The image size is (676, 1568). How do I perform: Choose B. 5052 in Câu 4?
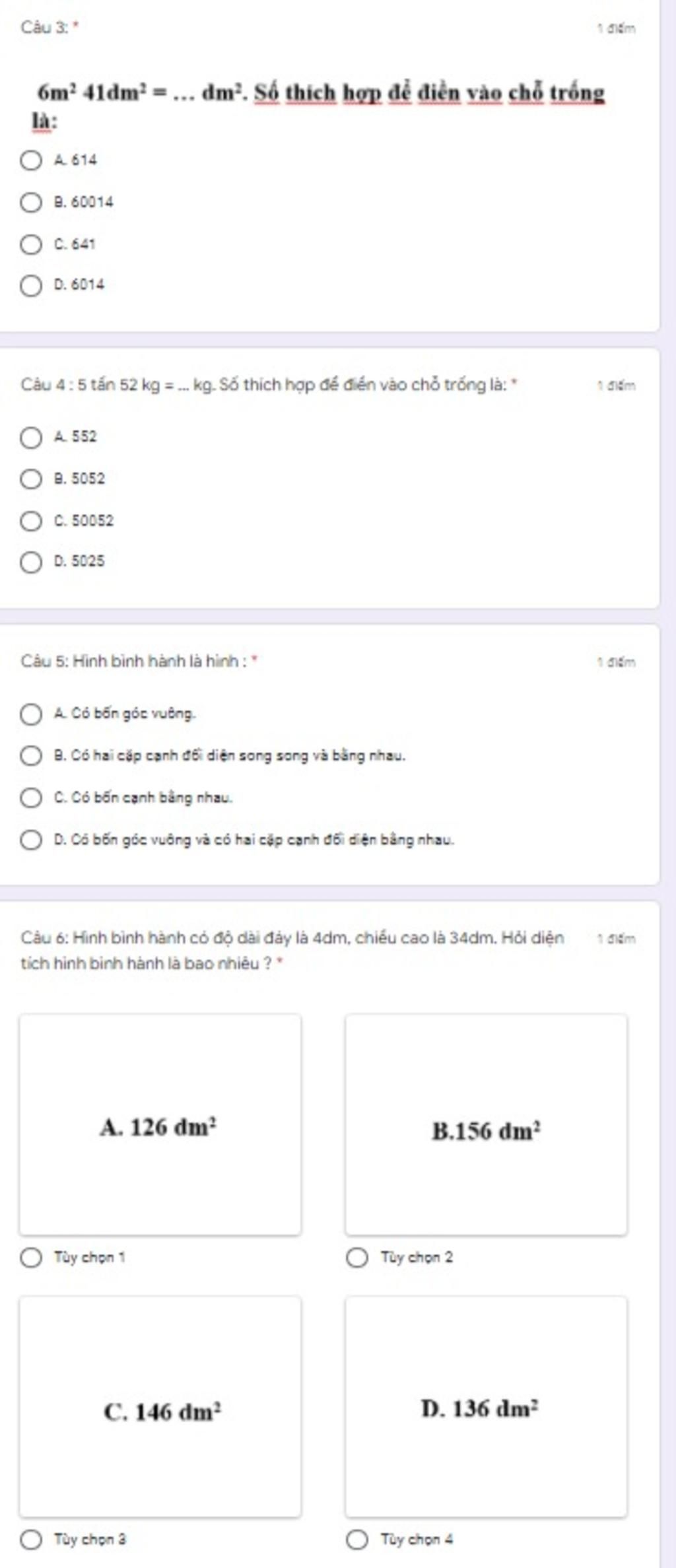tap(30, 479)
